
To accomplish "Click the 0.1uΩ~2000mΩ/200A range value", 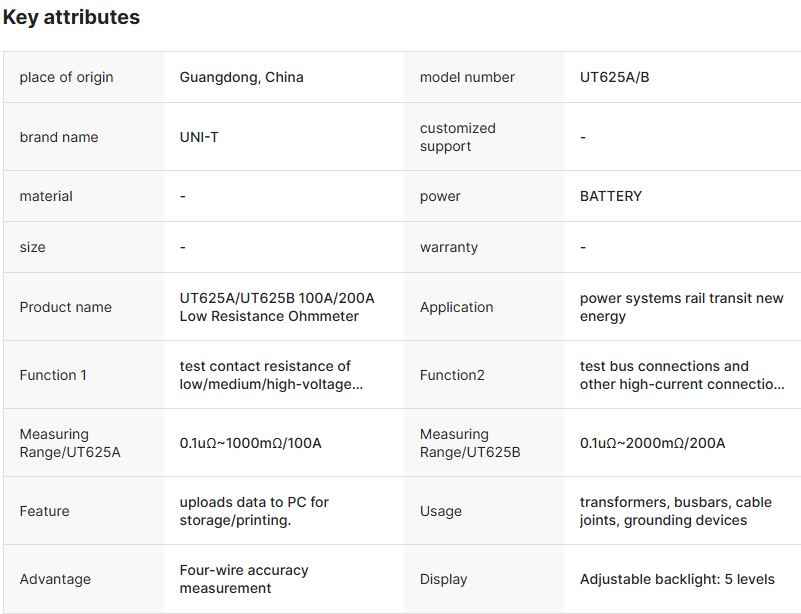I will coord(652,443).
